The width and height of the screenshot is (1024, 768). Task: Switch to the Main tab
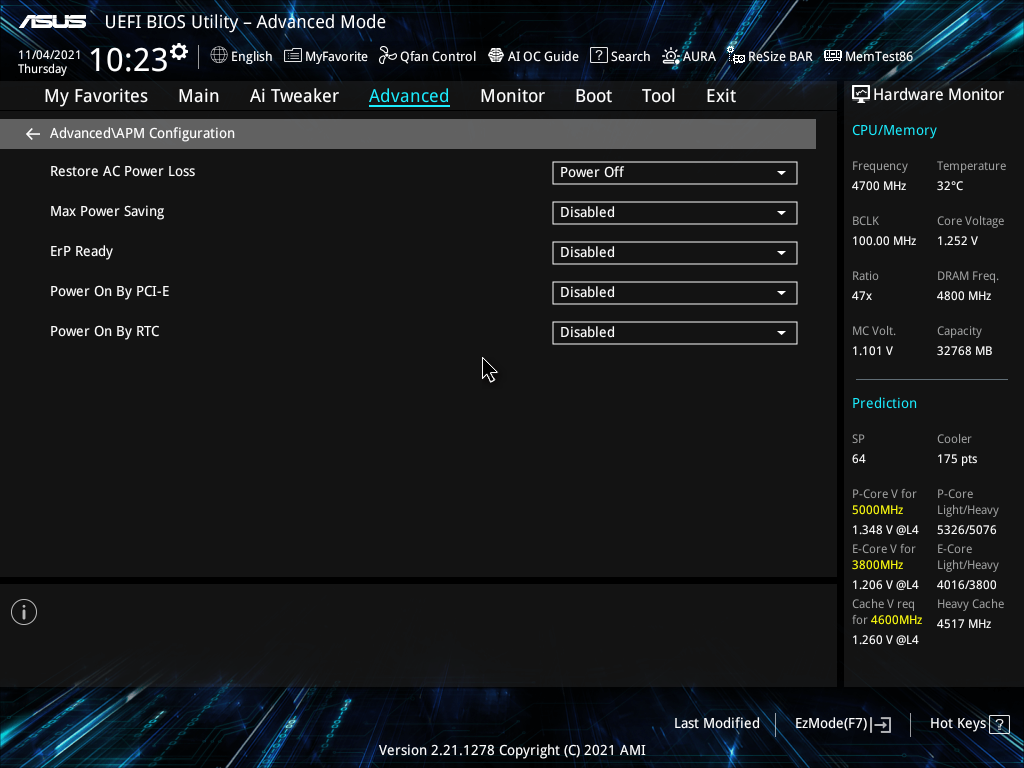coord(199,96)
